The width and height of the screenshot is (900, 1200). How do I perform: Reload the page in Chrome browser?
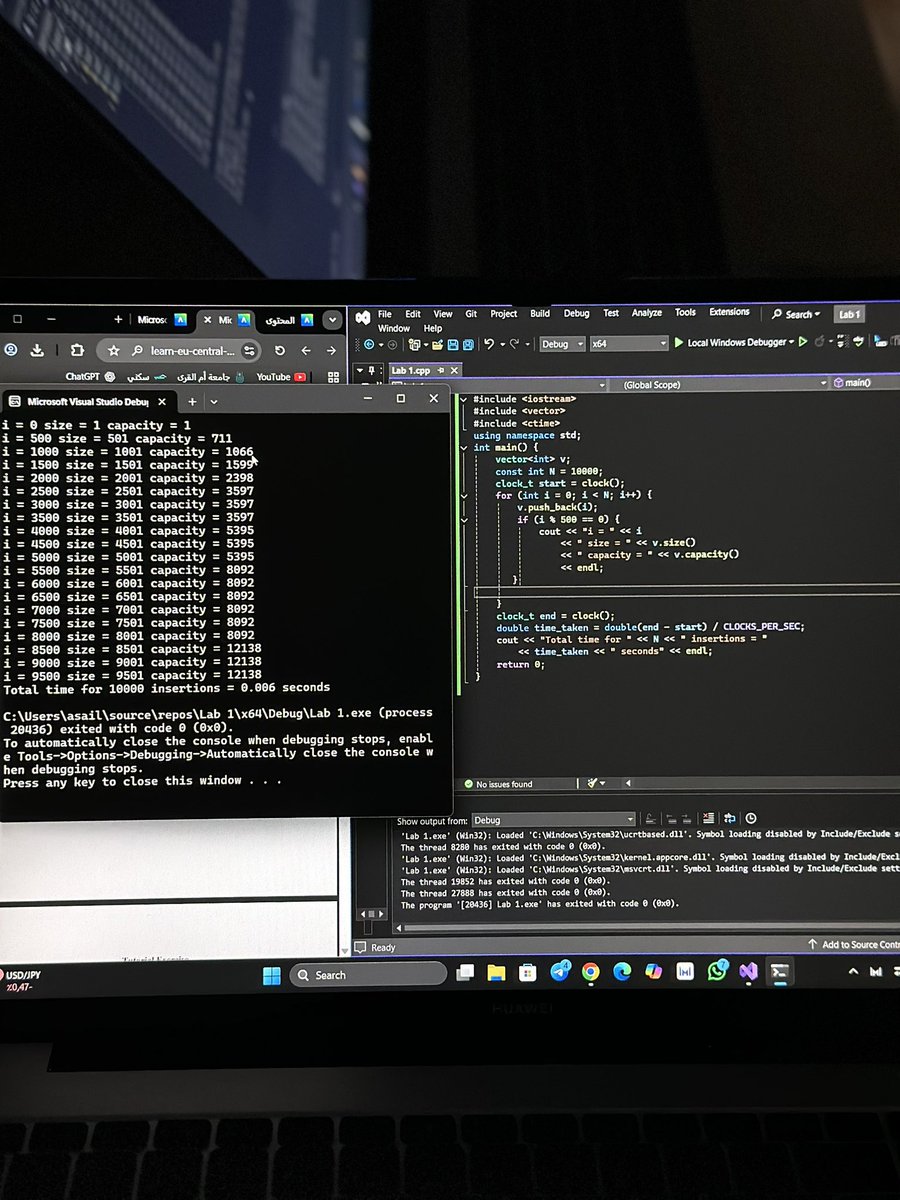point(280,351)
